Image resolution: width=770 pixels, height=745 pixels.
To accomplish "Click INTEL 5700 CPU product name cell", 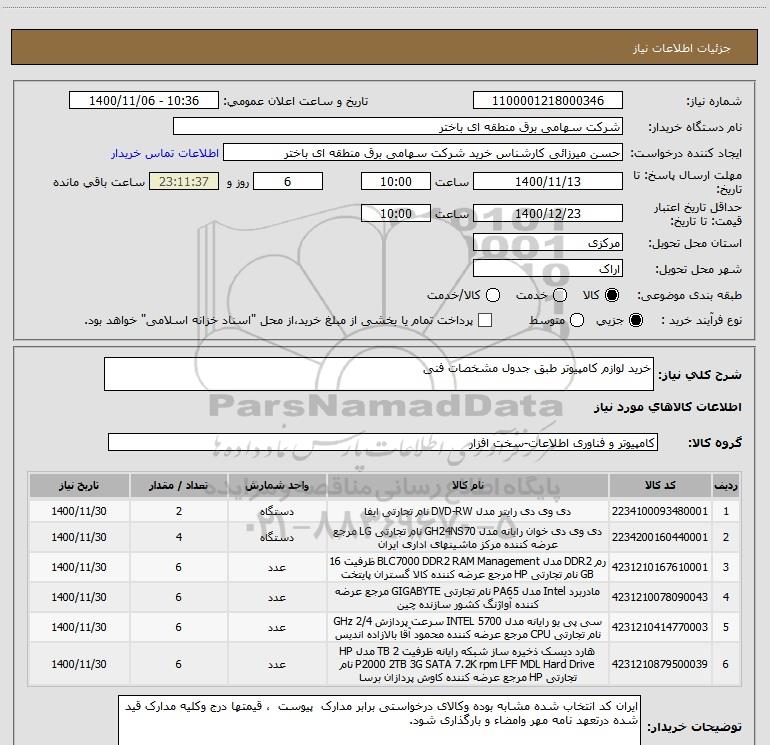I will (468, 627).
